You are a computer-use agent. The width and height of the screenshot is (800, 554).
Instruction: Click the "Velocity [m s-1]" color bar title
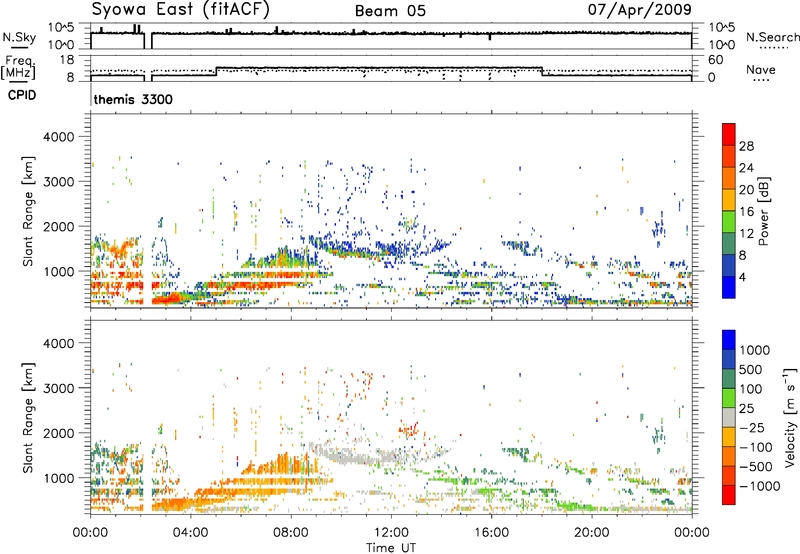(x=790, y=417)
